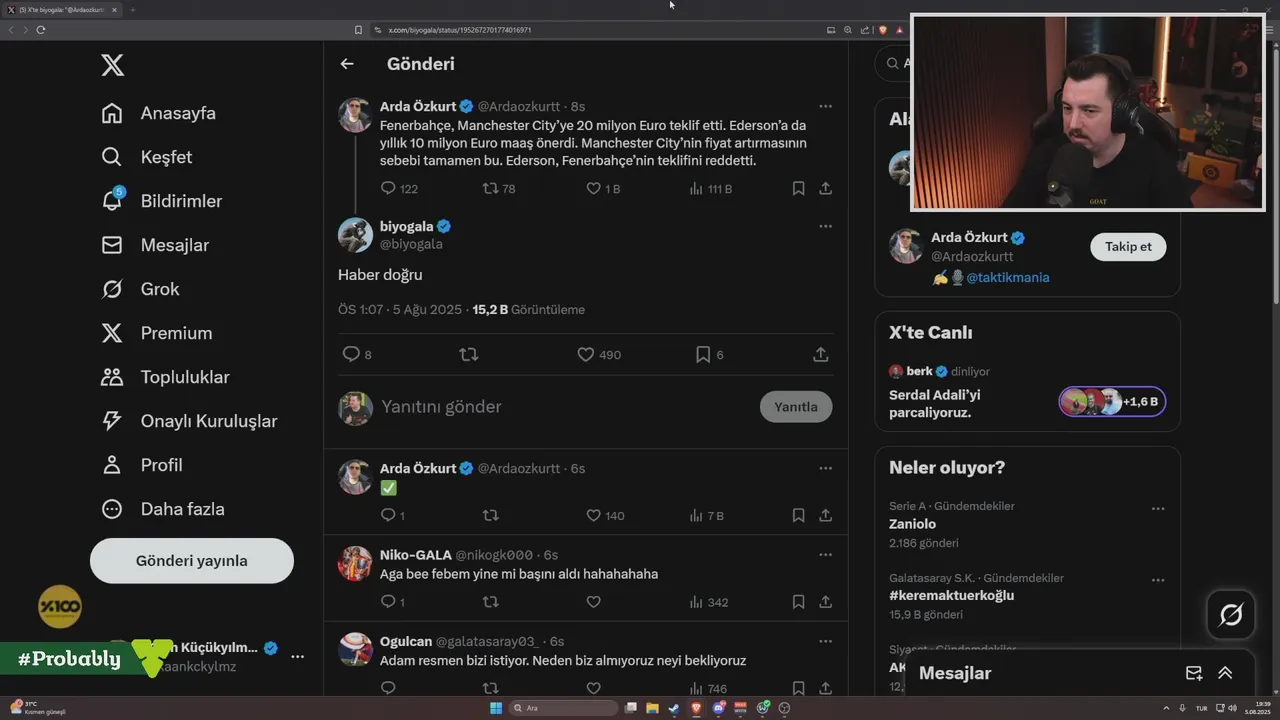This screenshot has height=720, width=1280.
Task: Open Keşfet explore page
Action: point(147,157)
